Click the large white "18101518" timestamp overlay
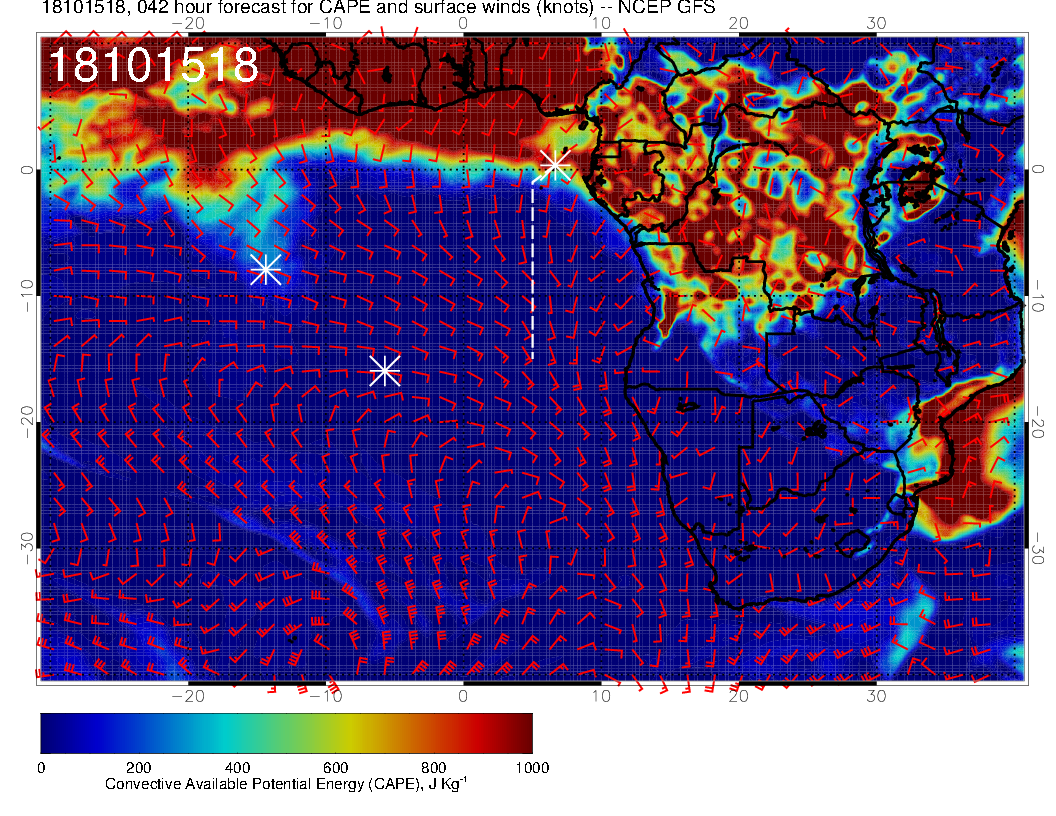 [x=154, y=65]
